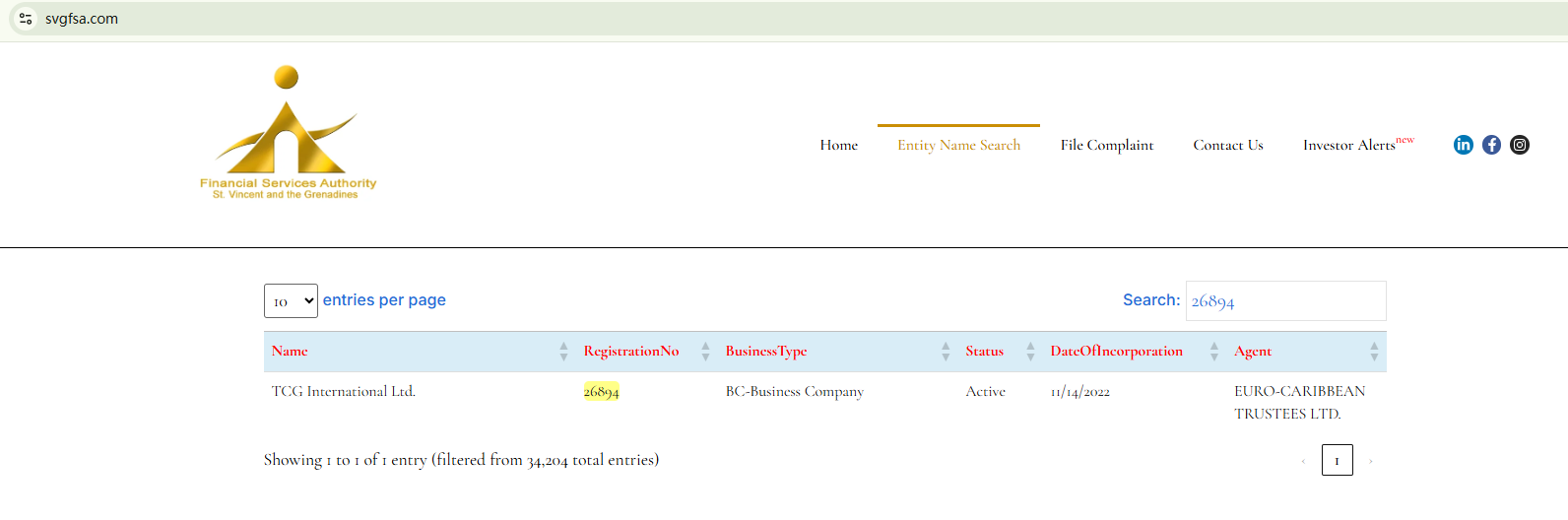Open the entries per page dropdown
The height and width of the screenshot is (520, 1568).
pyautogui.click(x=291, y=300)
